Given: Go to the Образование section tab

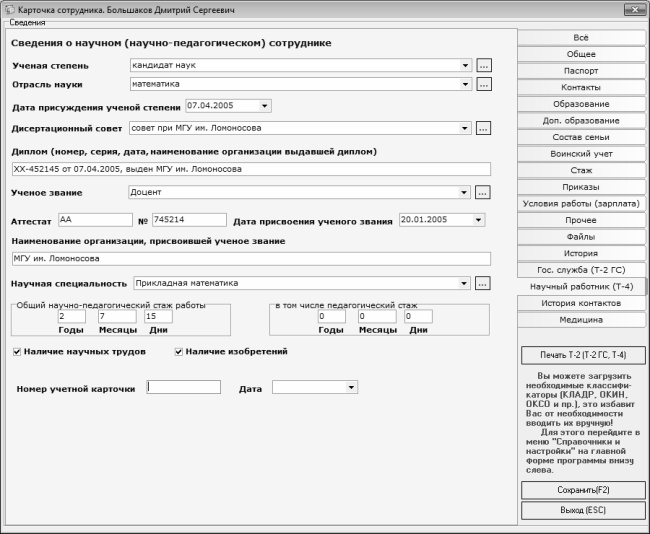Looking at the screenshot, I should pyautogui.click(x=581, y=104).
